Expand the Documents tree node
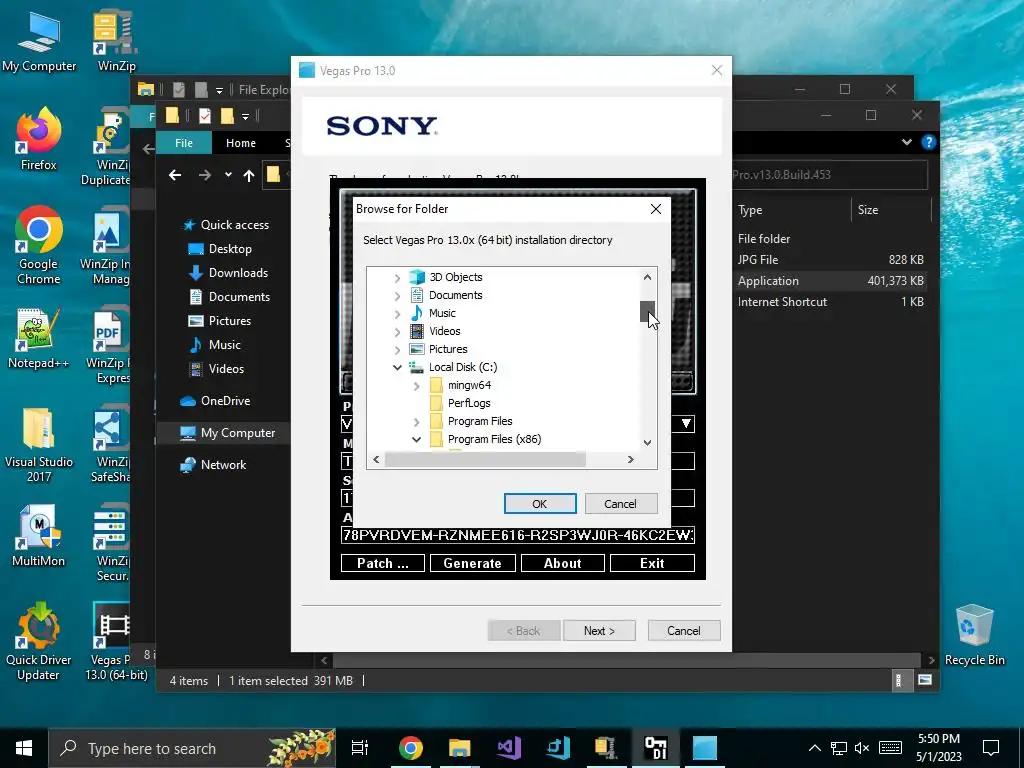The height and width of the screenshot is (768, 1024). coord(397,296)
